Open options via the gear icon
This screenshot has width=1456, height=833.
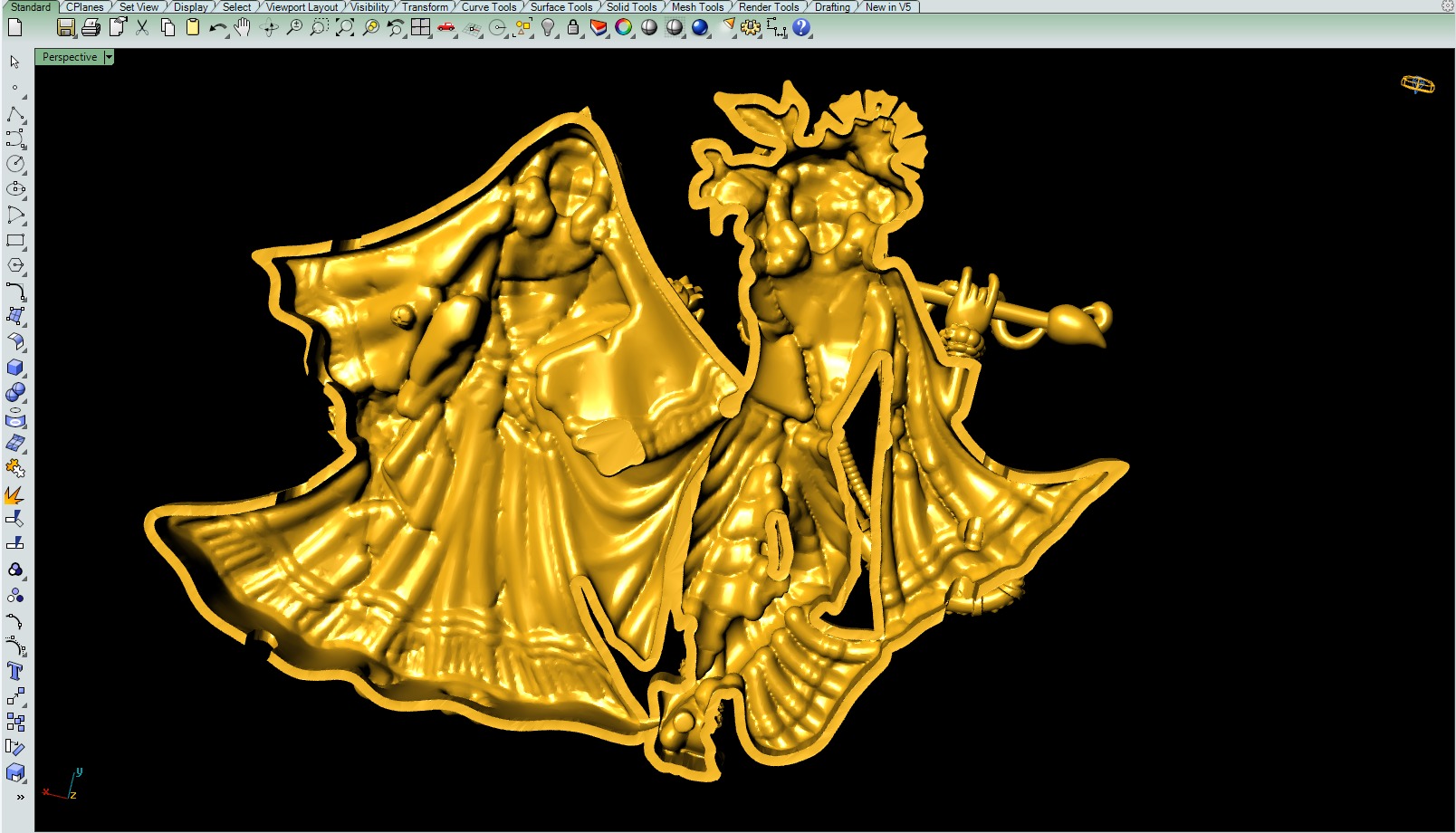click(751, 27)
